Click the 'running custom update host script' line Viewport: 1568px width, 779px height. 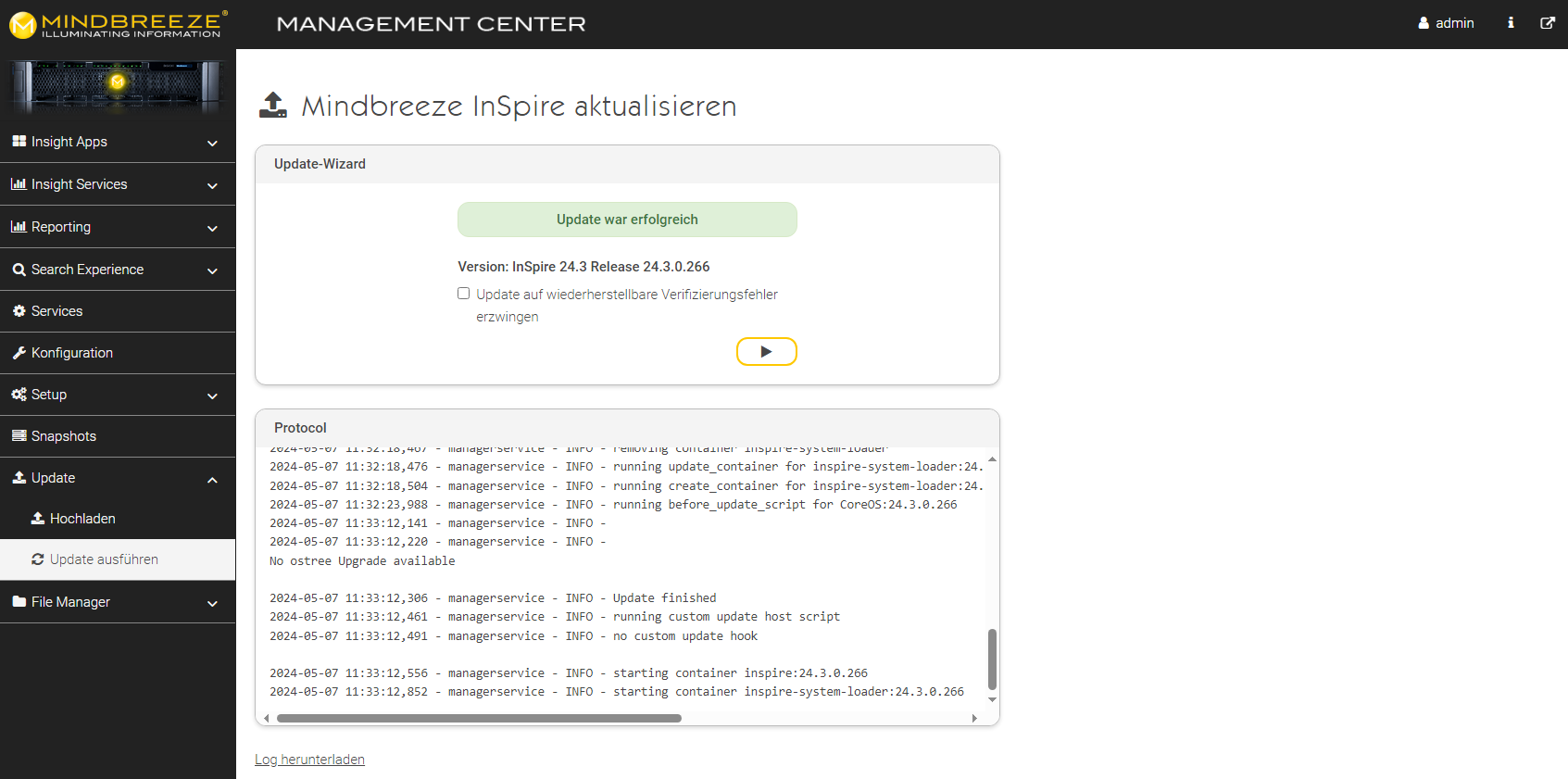click(555, 617)
